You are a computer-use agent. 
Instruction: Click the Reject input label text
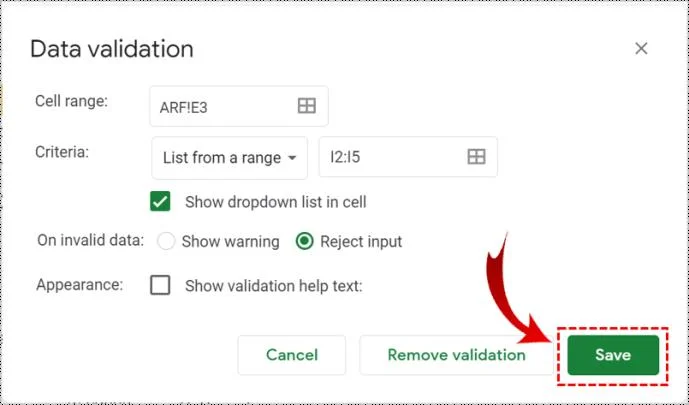pos(361,242)
